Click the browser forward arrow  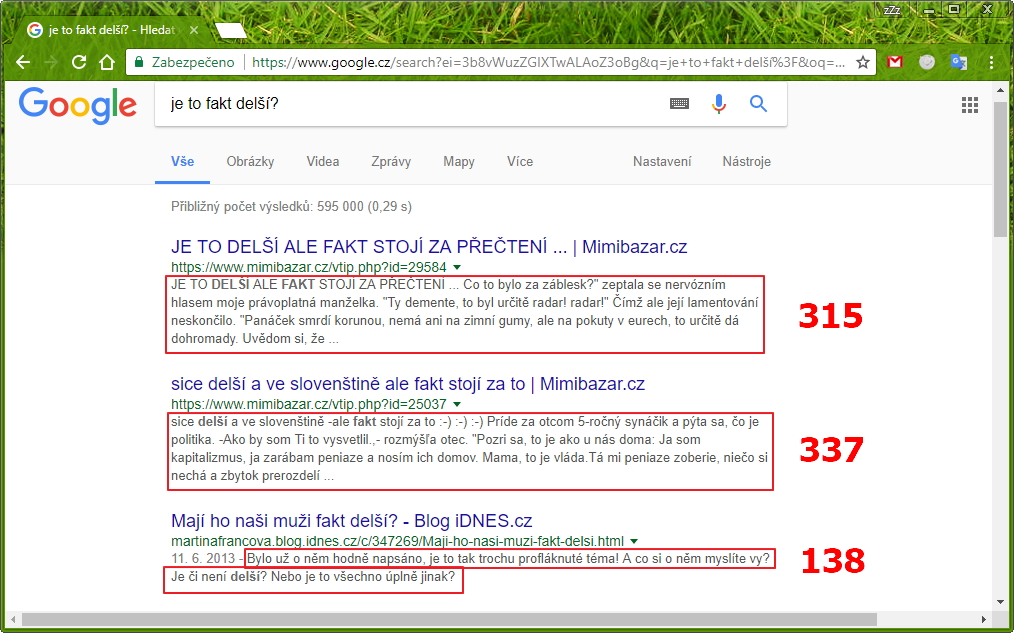coord(51,62)
